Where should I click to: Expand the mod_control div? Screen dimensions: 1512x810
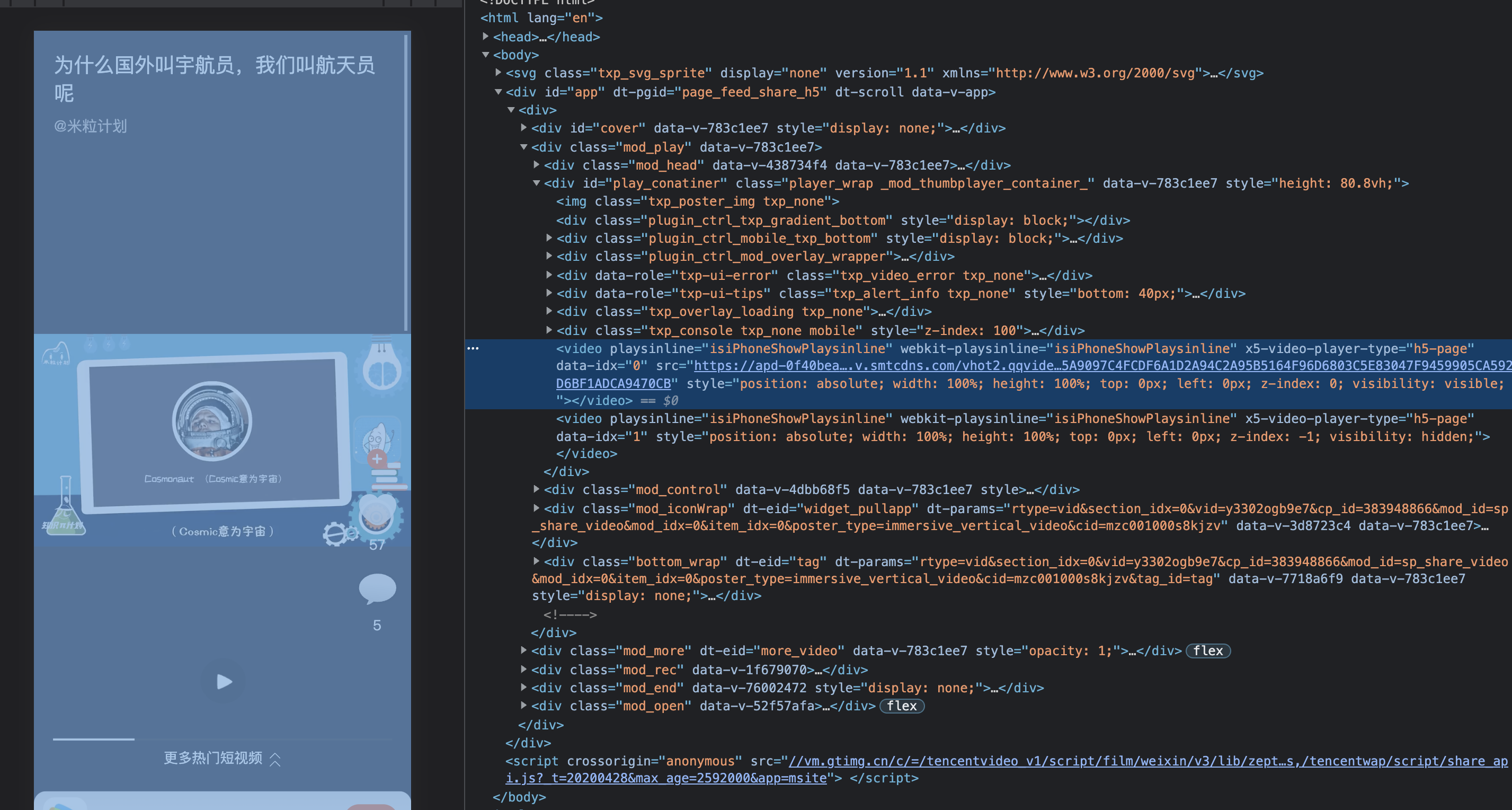point(537,489)
